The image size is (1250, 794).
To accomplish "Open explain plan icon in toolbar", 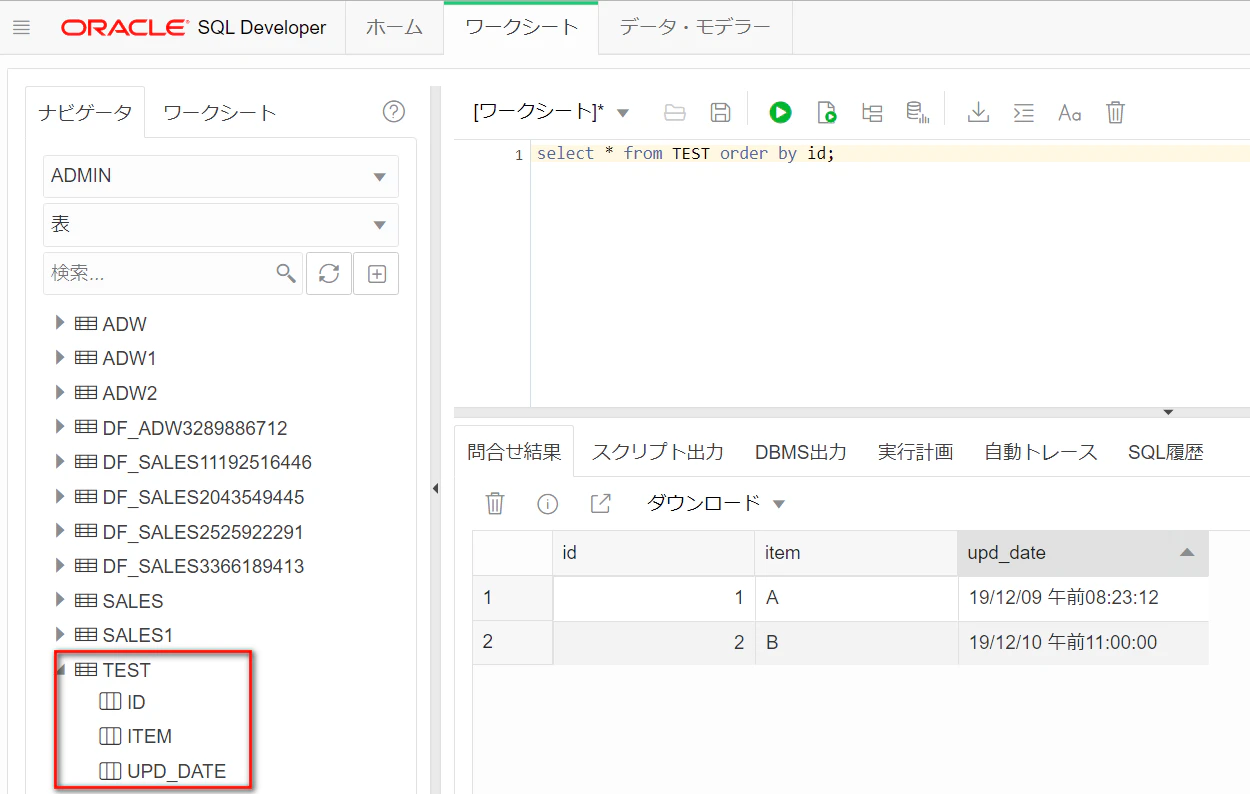I will pyautogui.click(x=872, y=112).
